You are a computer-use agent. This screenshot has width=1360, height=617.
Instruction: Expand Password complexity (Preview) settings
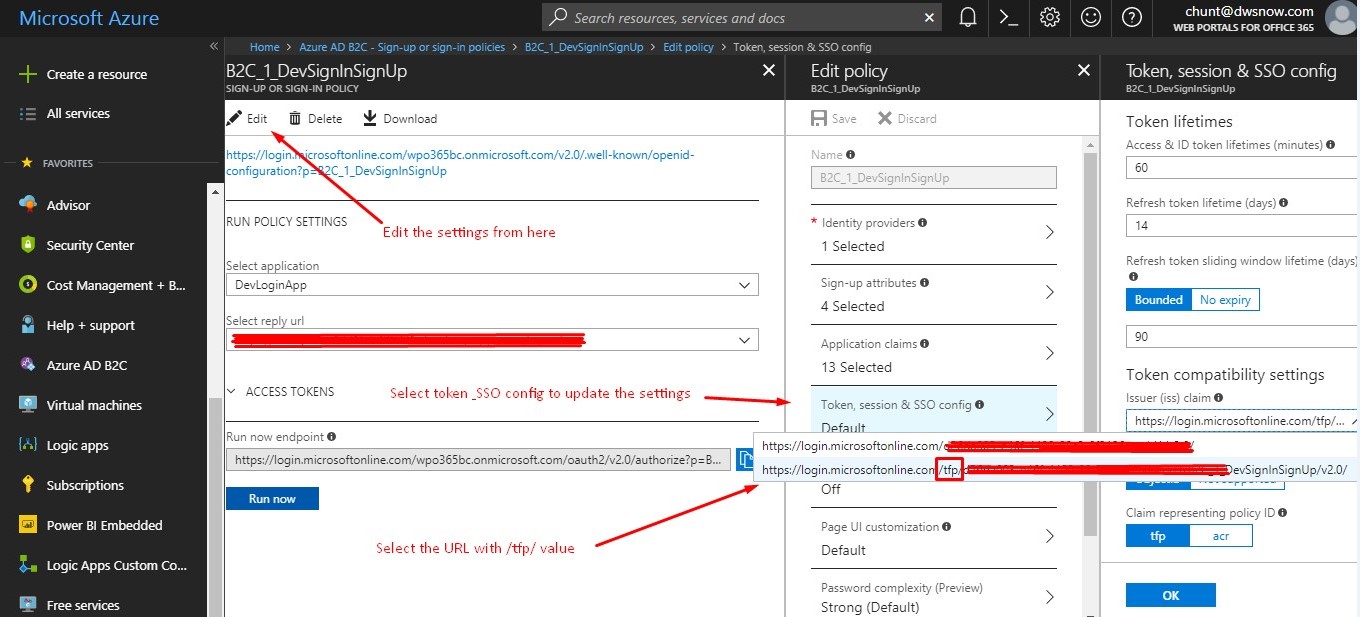[934, 597]
